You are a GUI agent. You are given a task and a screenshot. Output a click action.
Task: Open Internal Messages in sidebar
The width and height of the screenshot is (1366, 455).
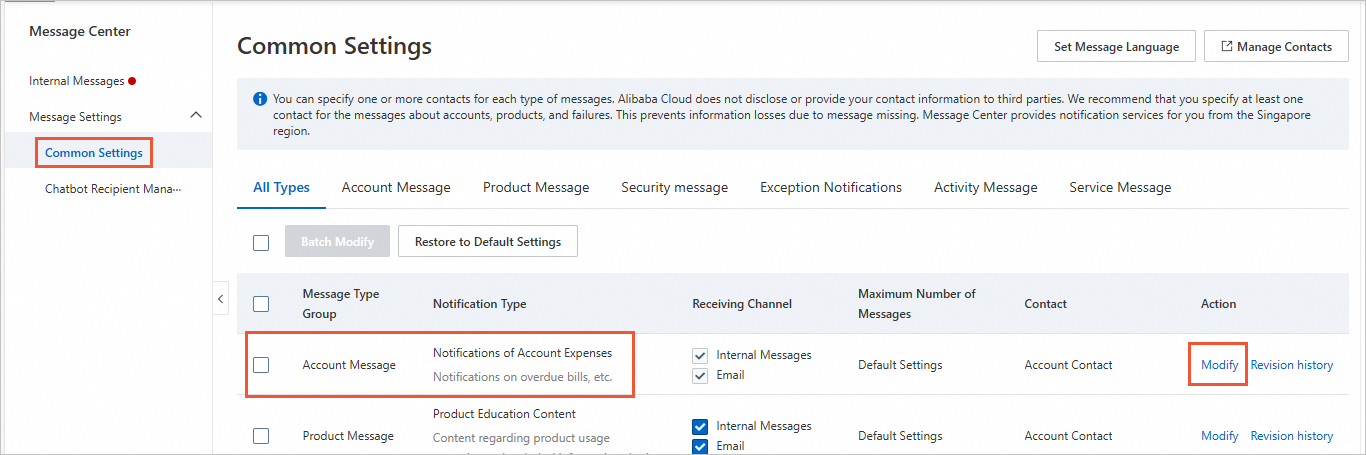tap(76, 81)
